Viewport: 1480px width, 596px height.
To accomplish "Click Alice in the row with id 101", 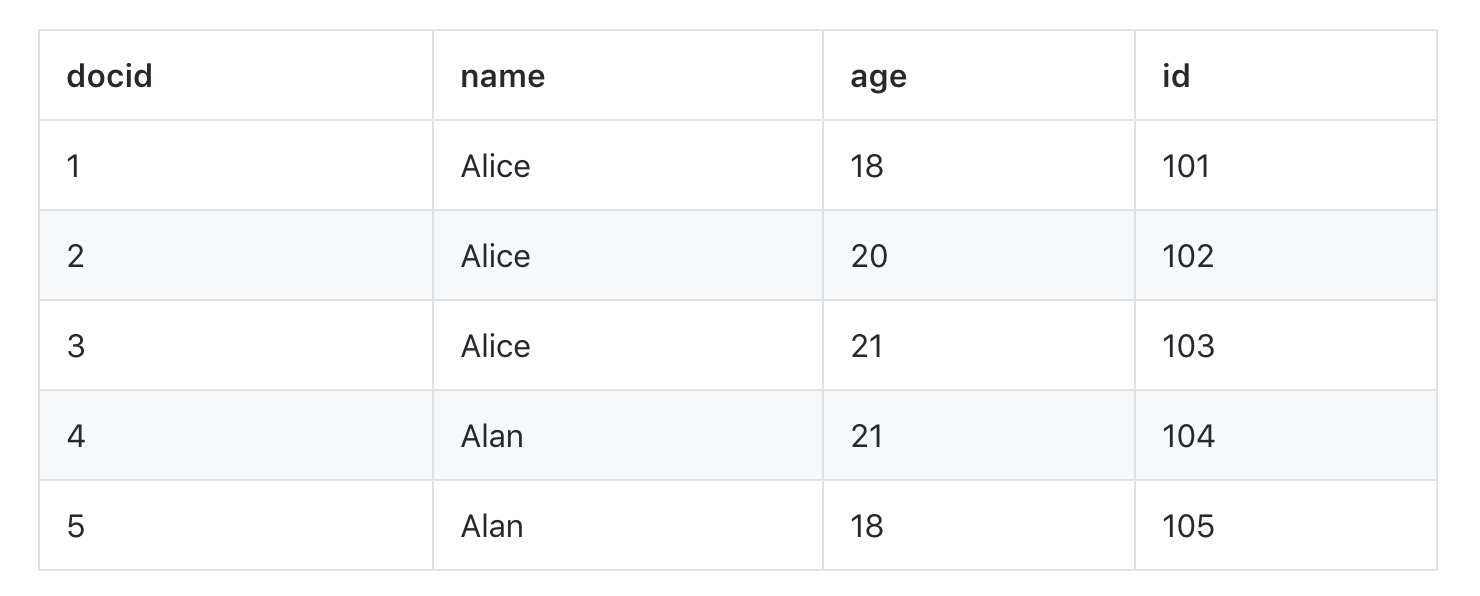I will (495, 166).
